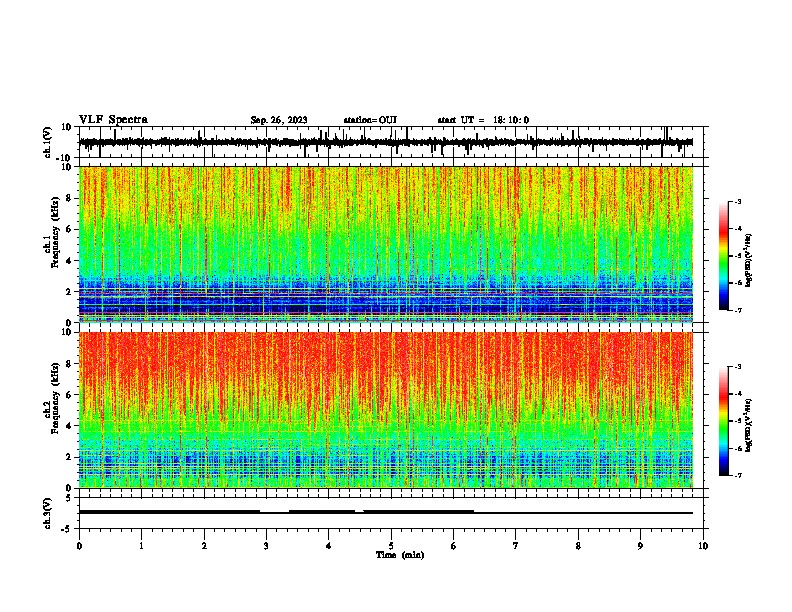Click the time axis tick label "7"
This screenshot has height=612, width=792.
[x=516, y=546]
